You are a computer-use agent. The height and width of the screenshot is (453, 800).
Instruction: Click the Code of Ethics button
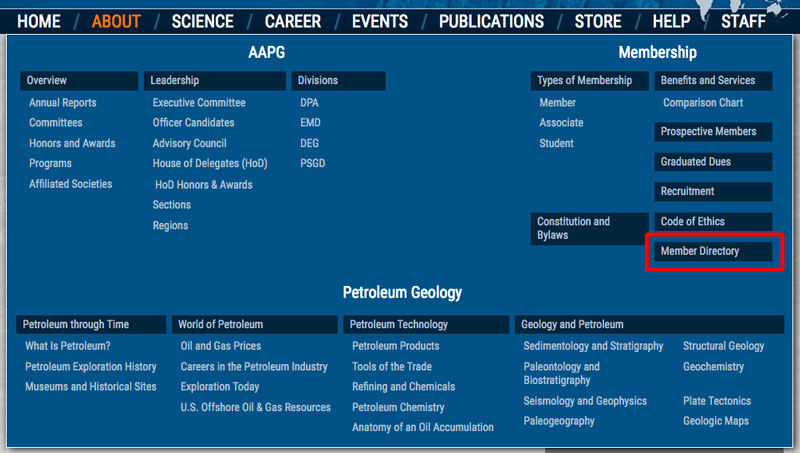[x=693, y=221]
